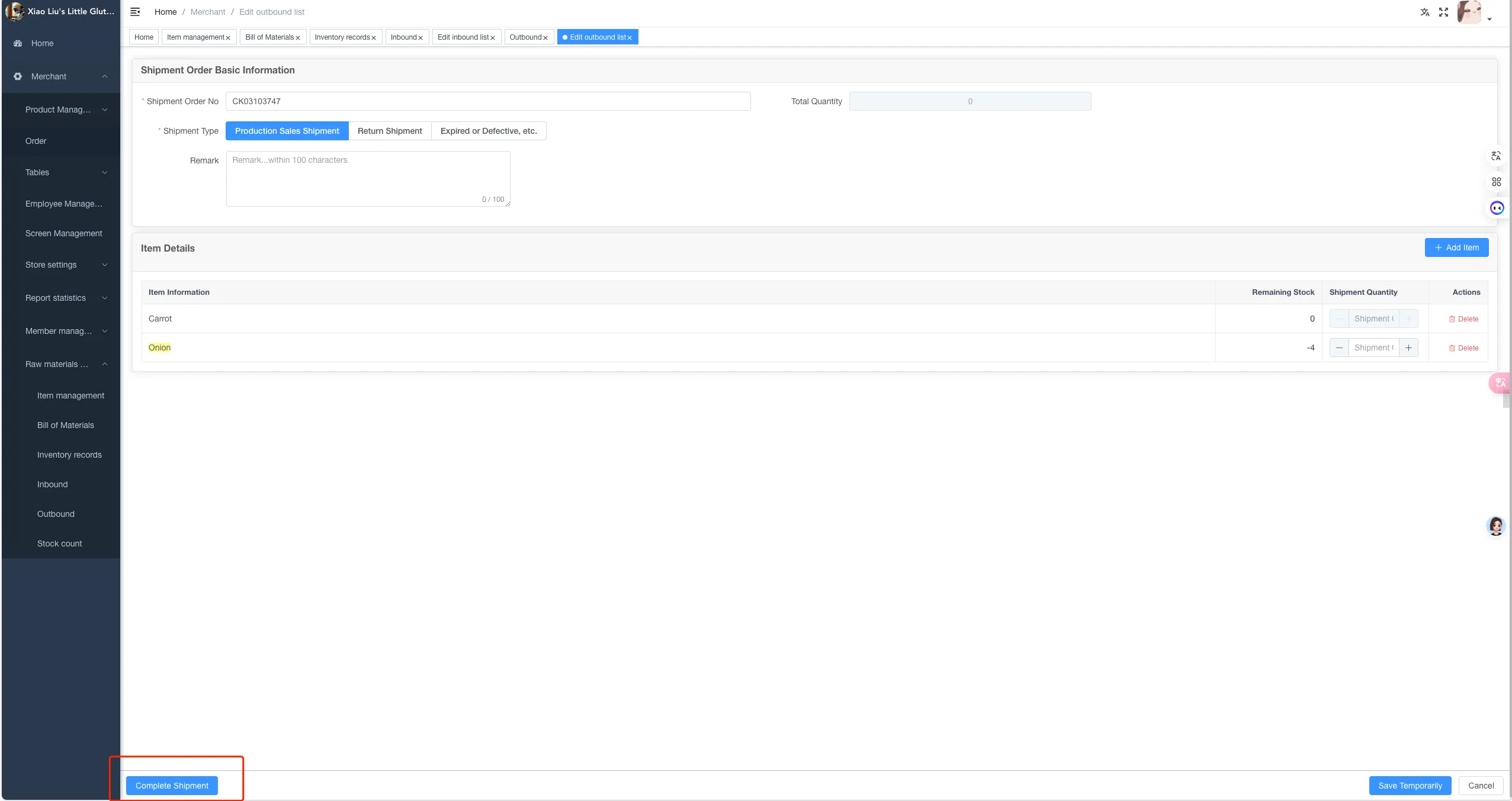The width and height of the screenshot is (1512, 801).
Task: Click the minus button in the Carrot row
Action: [1339, 319]
